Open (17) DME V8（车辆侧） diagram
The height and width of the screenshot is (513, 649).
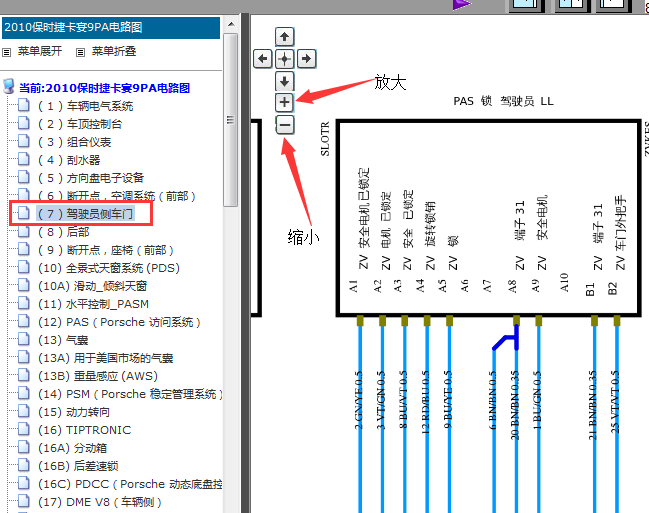99,502
